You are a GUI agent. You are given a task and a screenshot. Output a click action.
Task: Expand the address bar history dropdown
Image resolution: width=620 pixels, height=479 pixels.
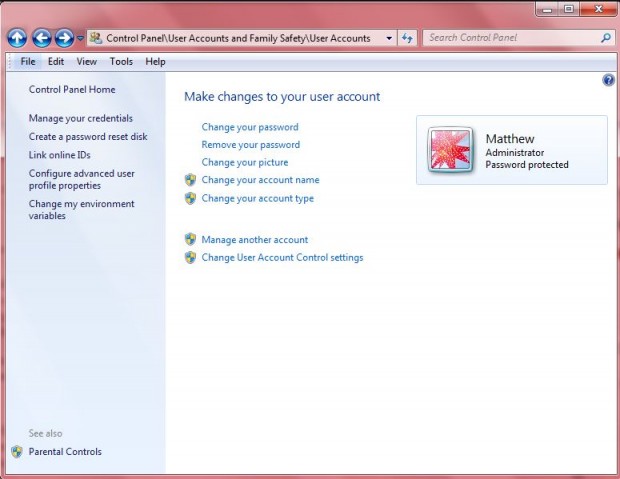(x=389, y=38)
